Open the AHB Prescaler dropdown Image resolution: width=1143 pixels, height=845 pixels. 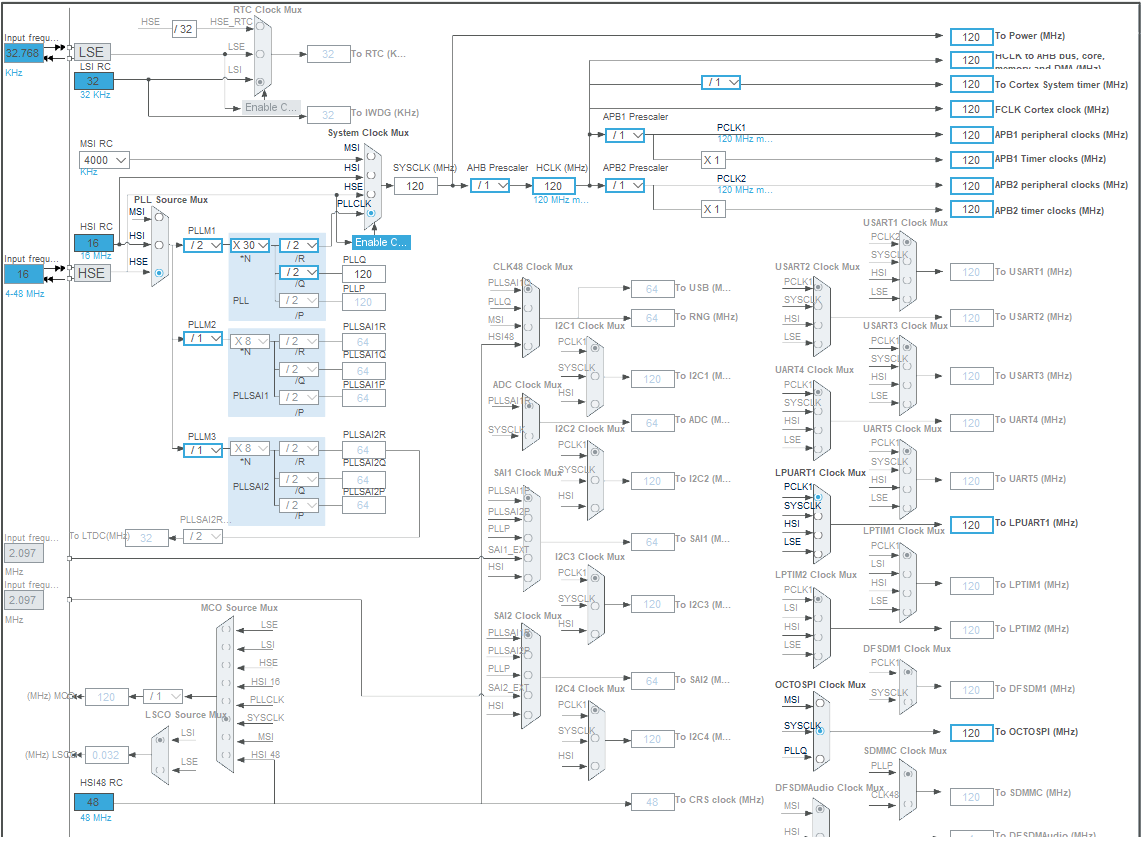[x=488, y=185]
